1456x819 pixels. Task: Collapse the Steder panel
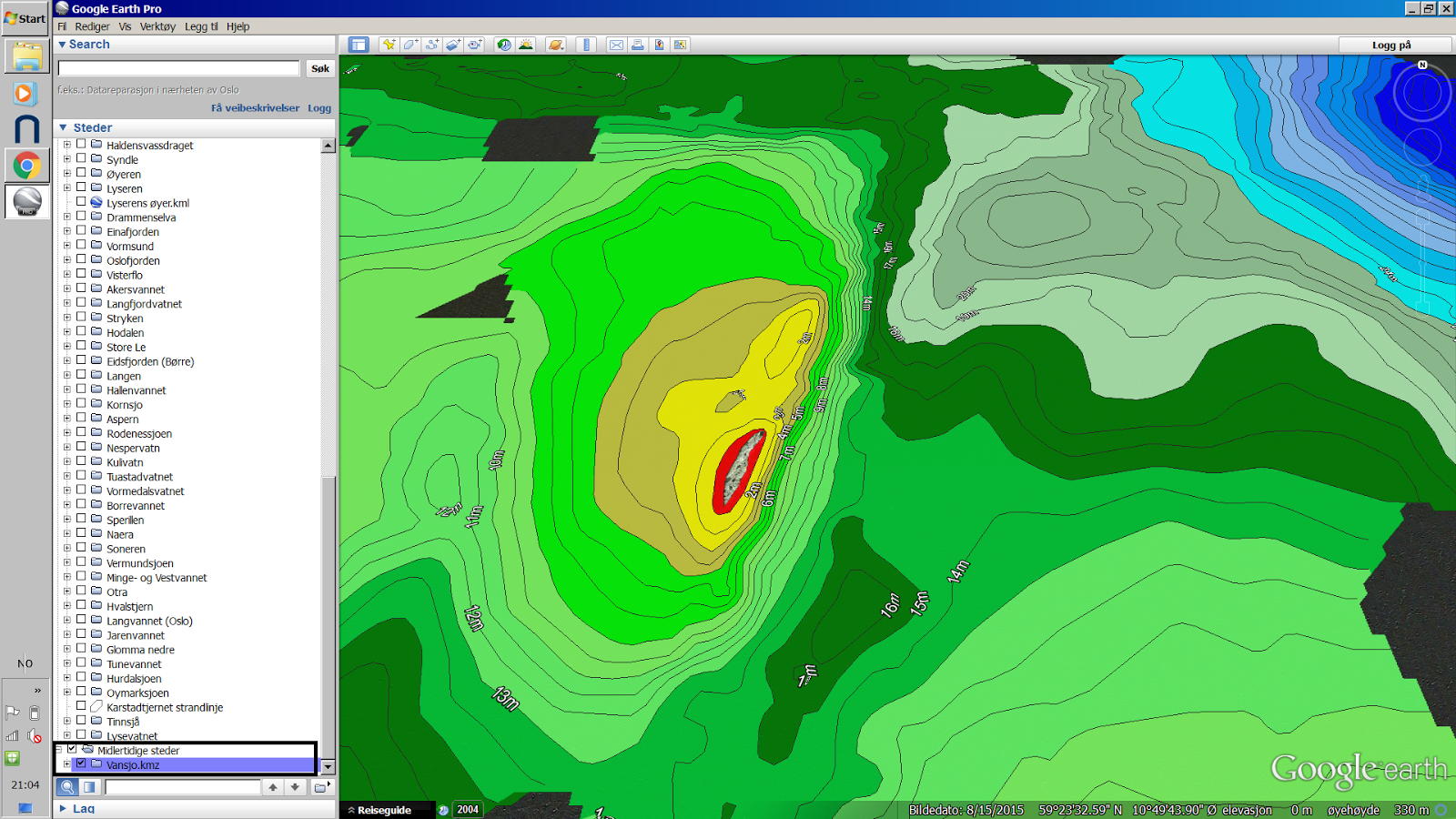[63, 127]
